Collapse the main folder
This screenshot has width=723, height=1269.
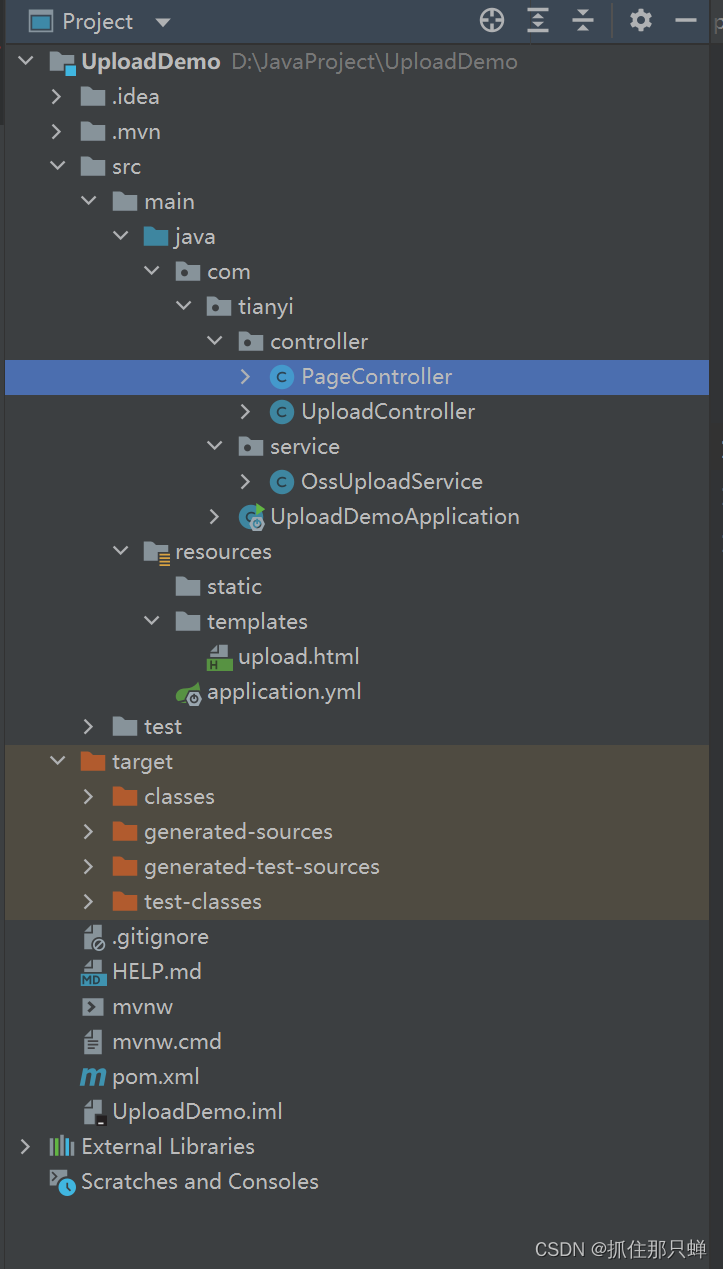[90, 202]
